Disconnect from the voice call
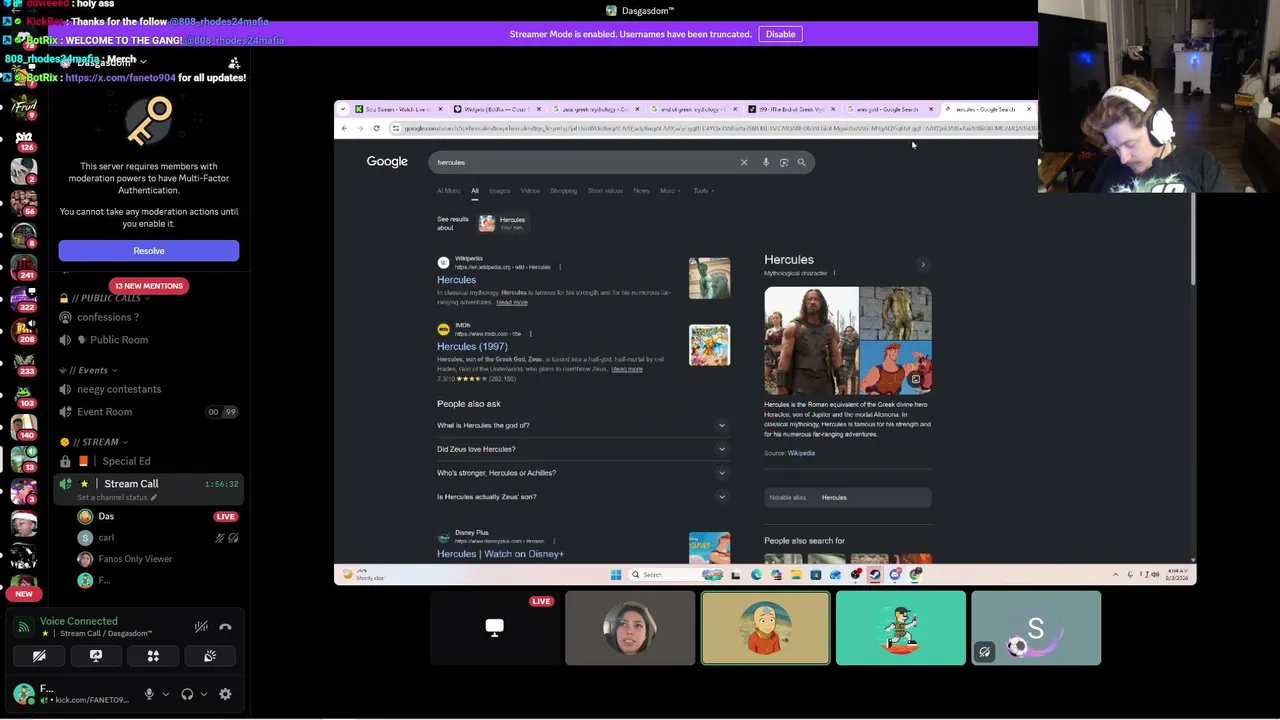Viewport: 1280px width, 720px height. 225,627
